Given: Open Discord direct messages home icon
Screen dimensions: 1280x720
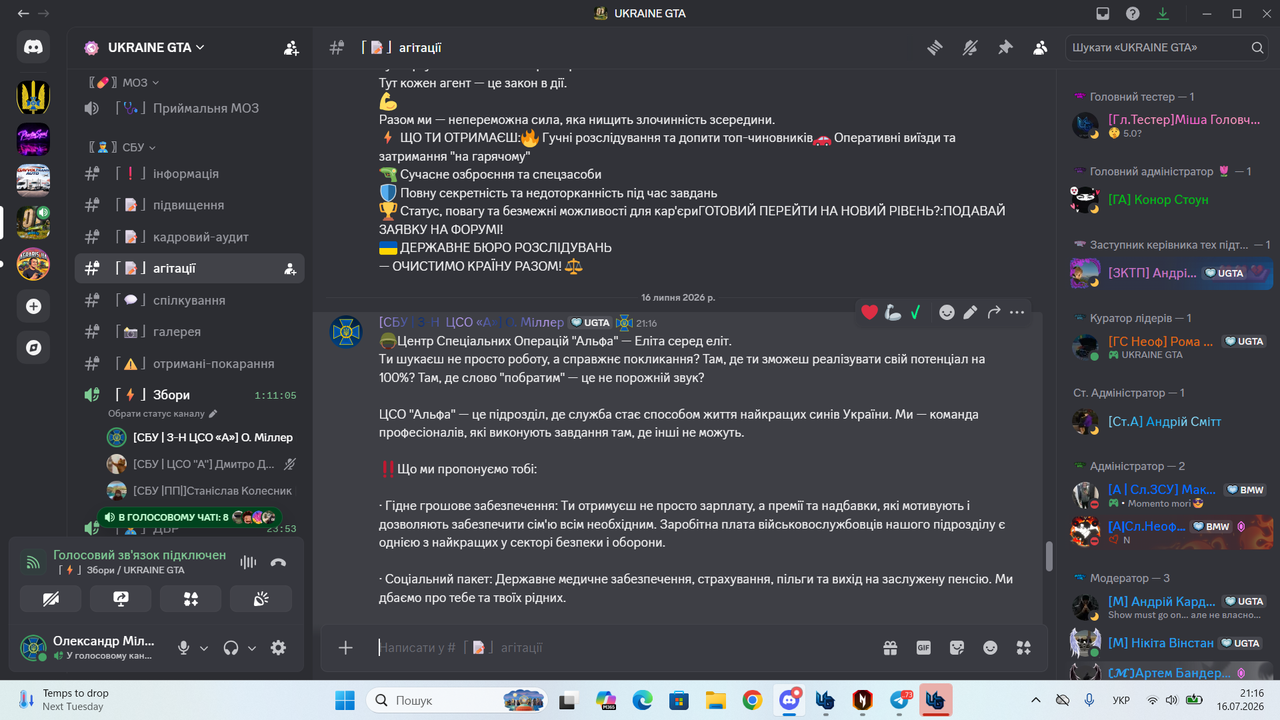Looking at the screenshot, I should point(33,47).
